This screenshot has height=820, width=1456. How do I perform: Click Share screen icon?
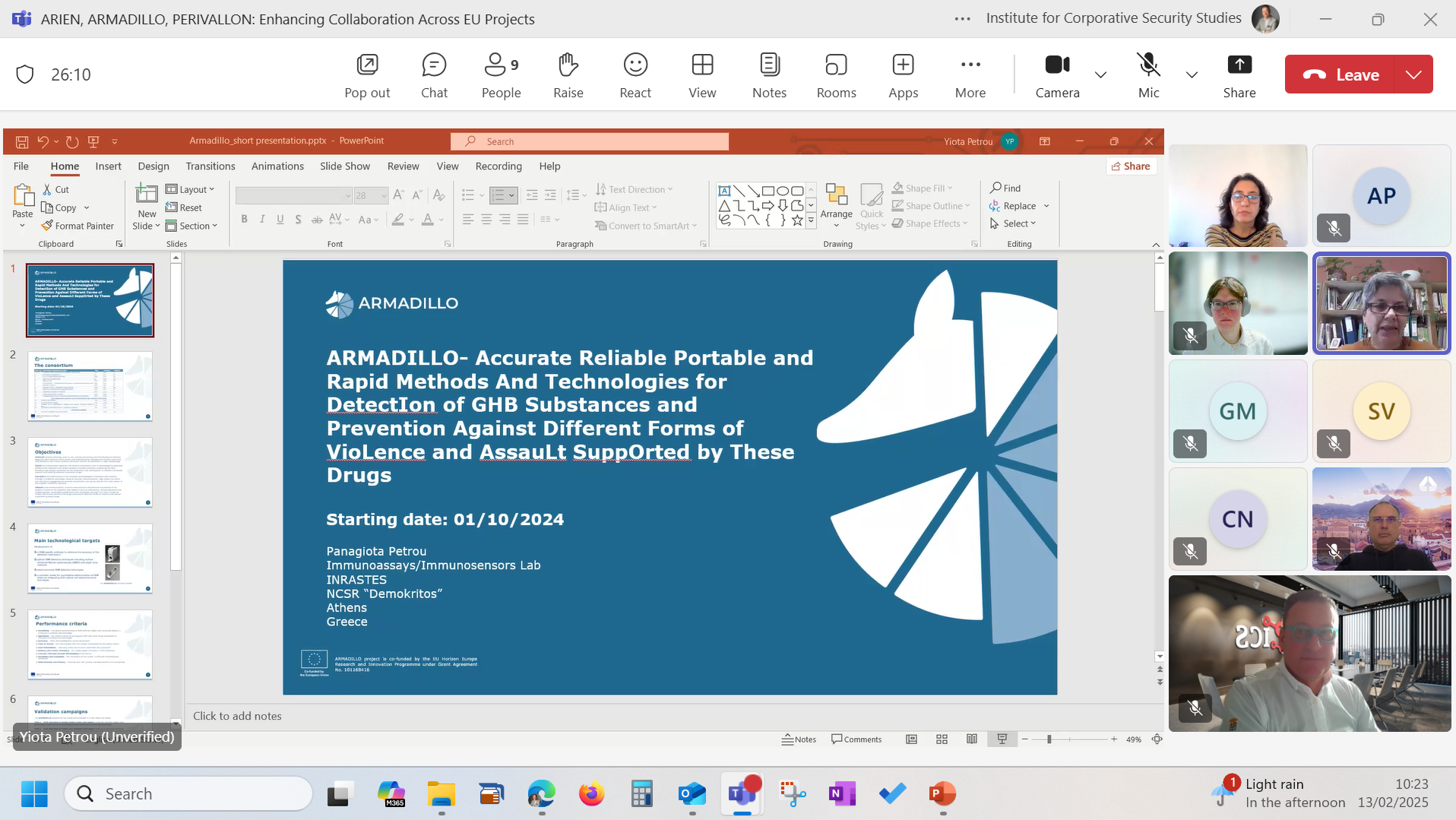coord(1239,74)
